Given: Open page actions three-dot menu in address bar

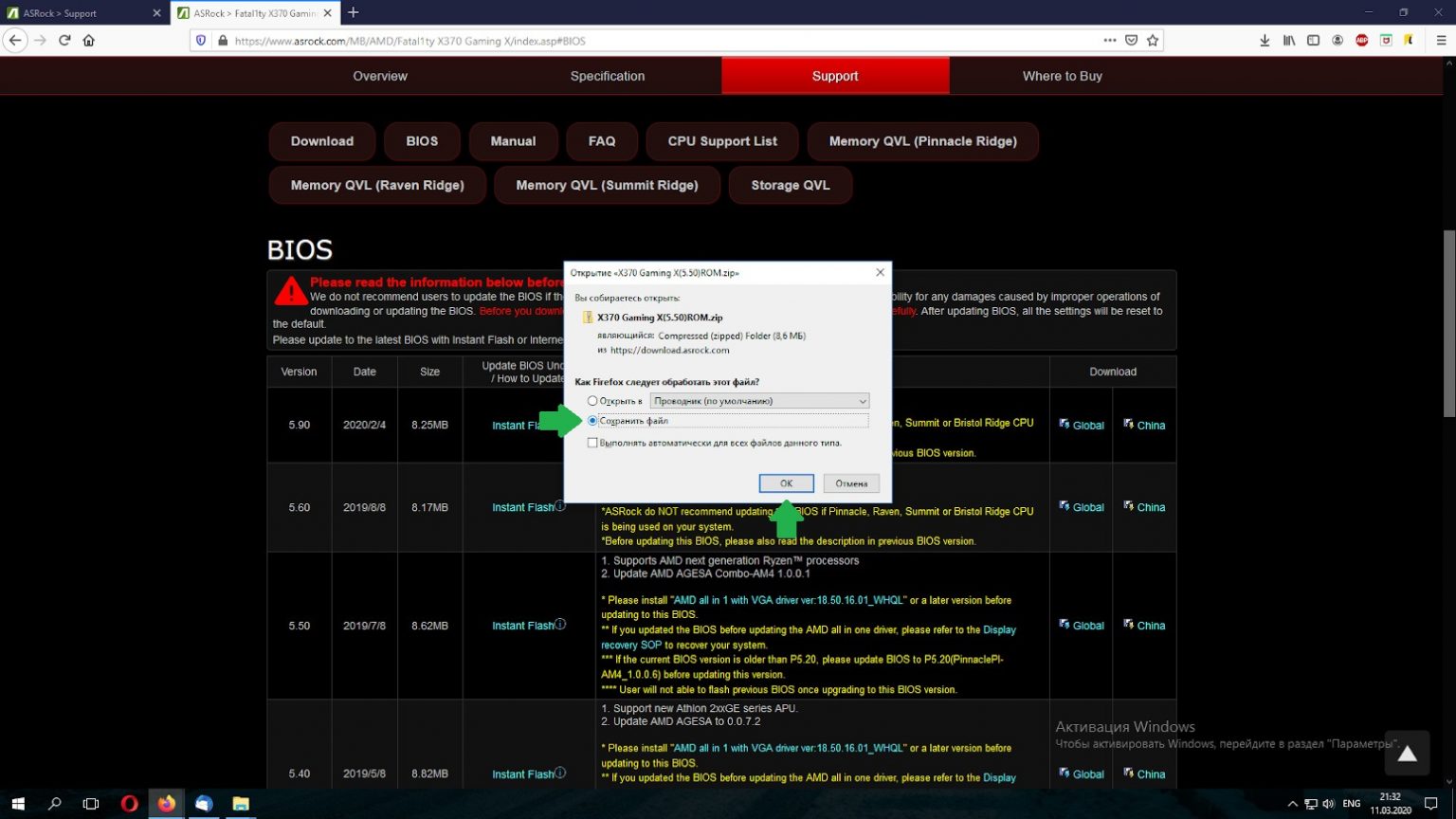Looking at the screenshot, I should coord(1110,40).
